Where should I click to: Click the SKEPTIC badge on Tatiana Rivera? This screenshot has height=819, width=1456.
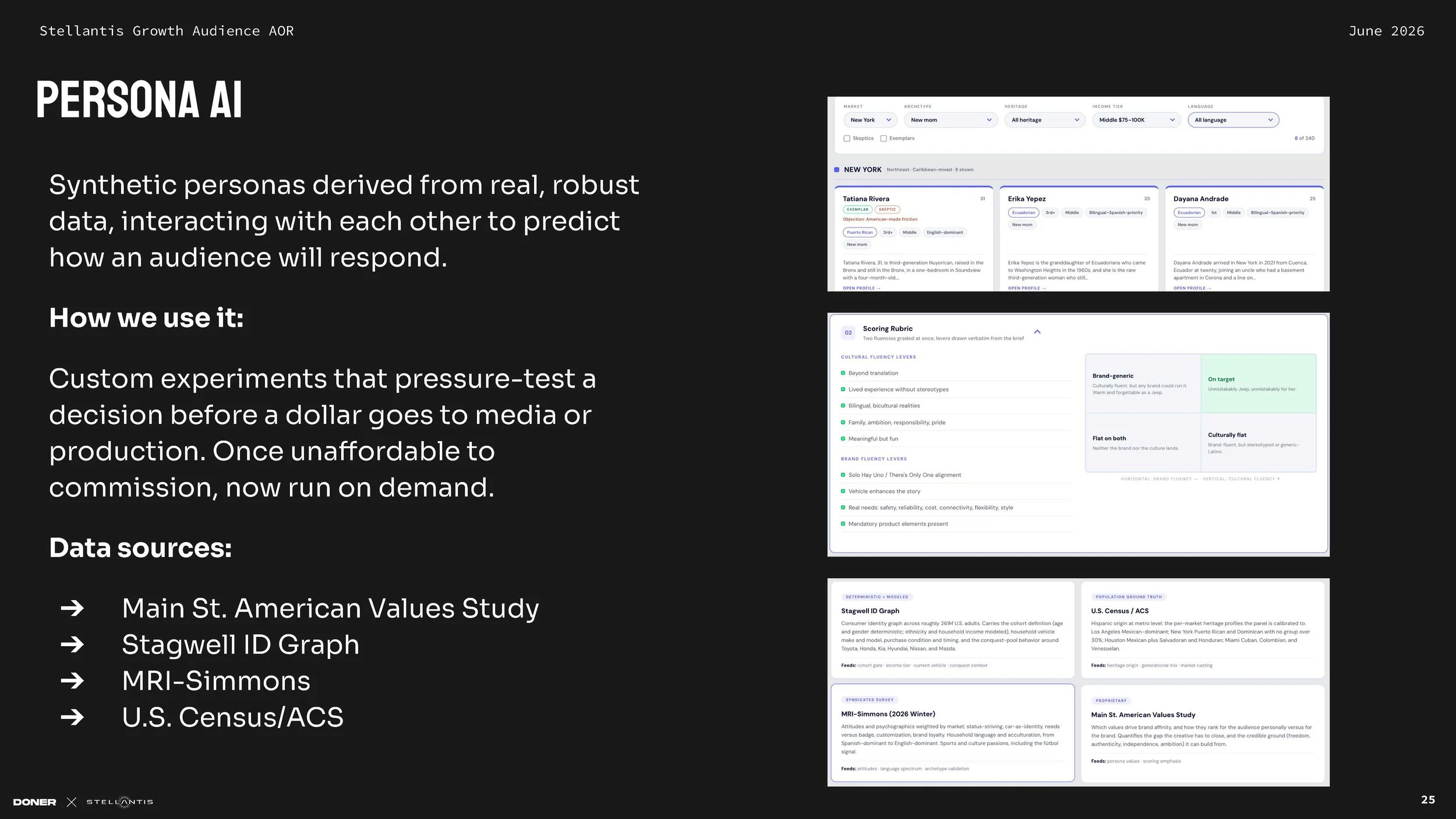pos(888,210)
